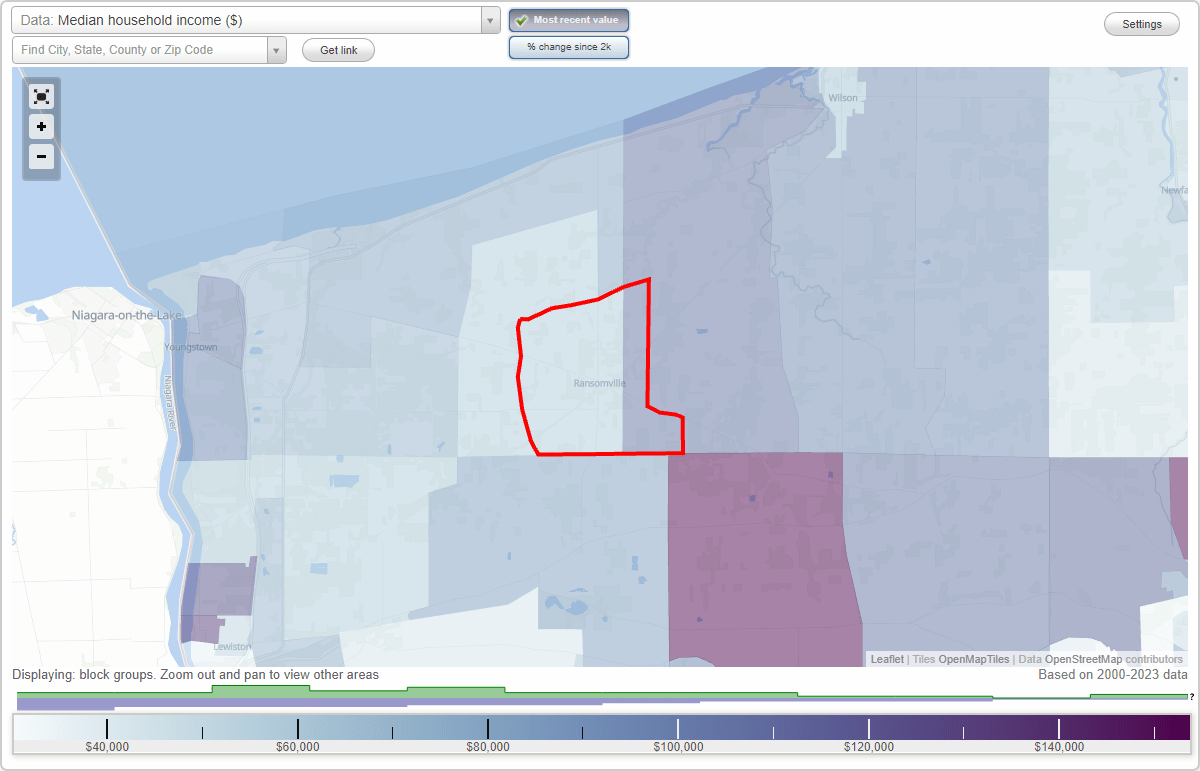
Task: Click the Get link button
Action: (338, 49)
